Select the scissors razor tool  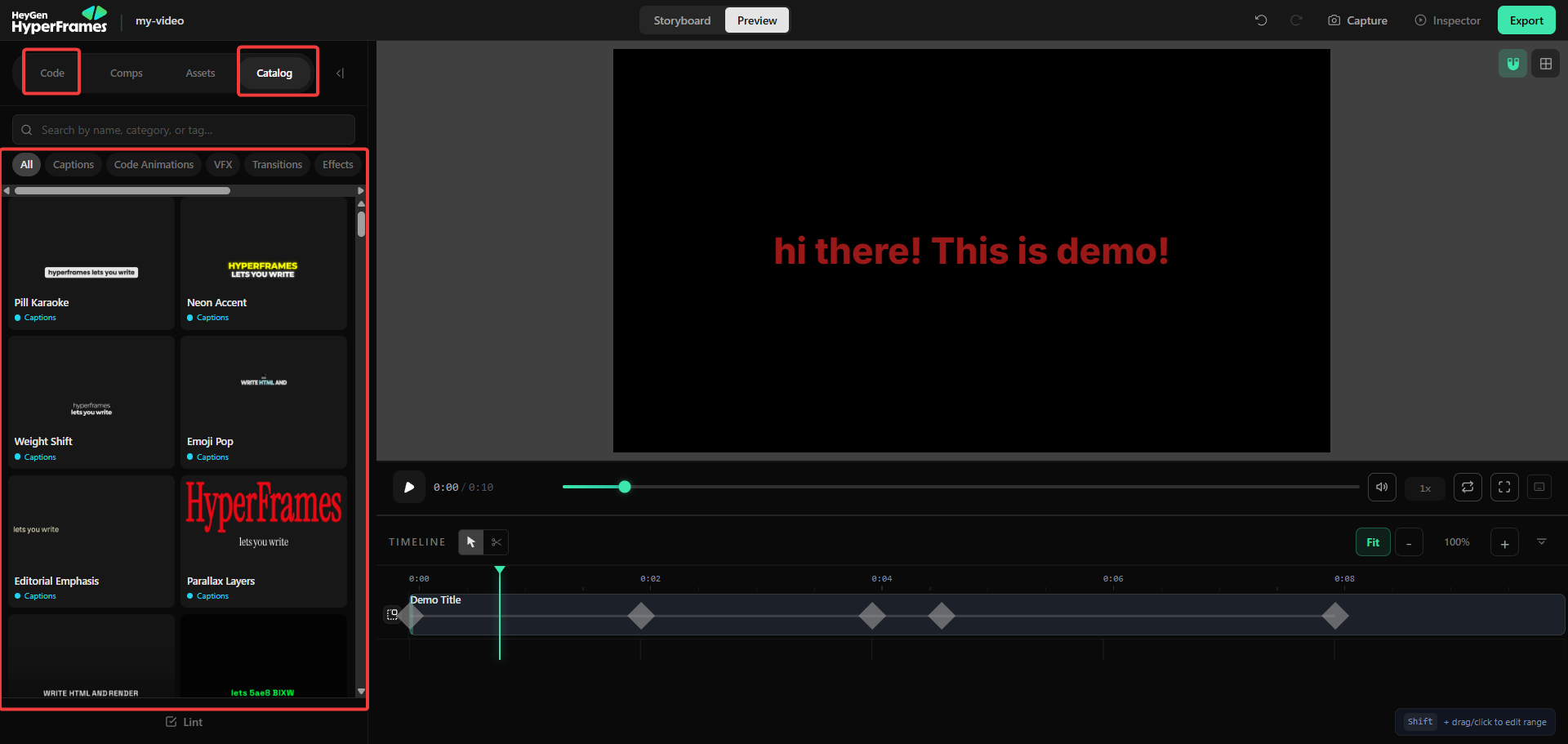point(497,542)
